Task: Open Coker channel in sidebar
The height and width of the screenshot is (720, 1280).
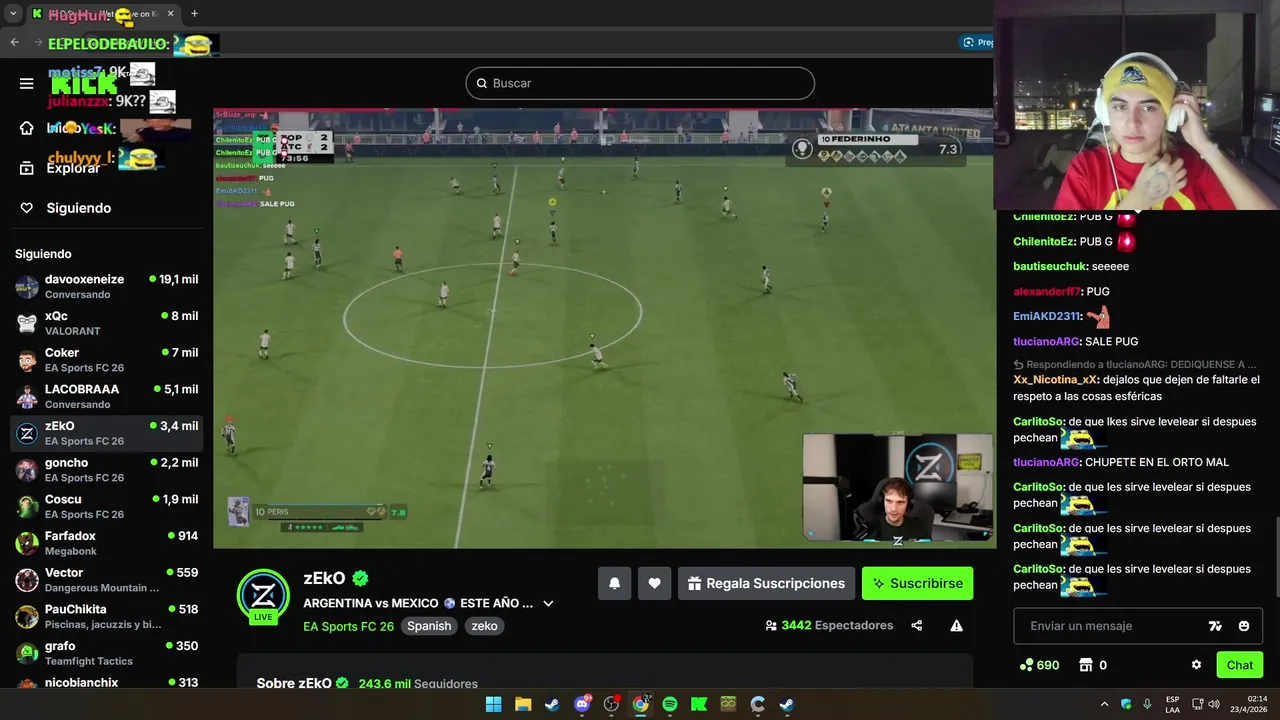Action: [106, 360]
